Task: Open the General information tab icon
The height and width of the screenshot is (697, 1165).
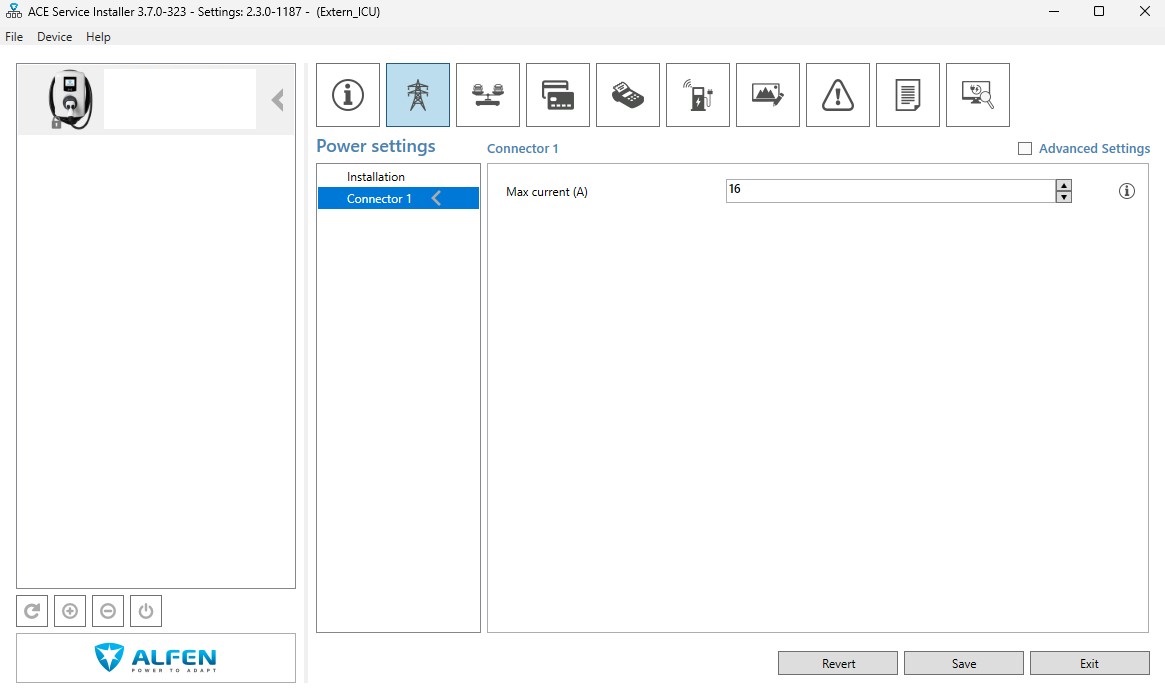Action: [x=348, y=95]
